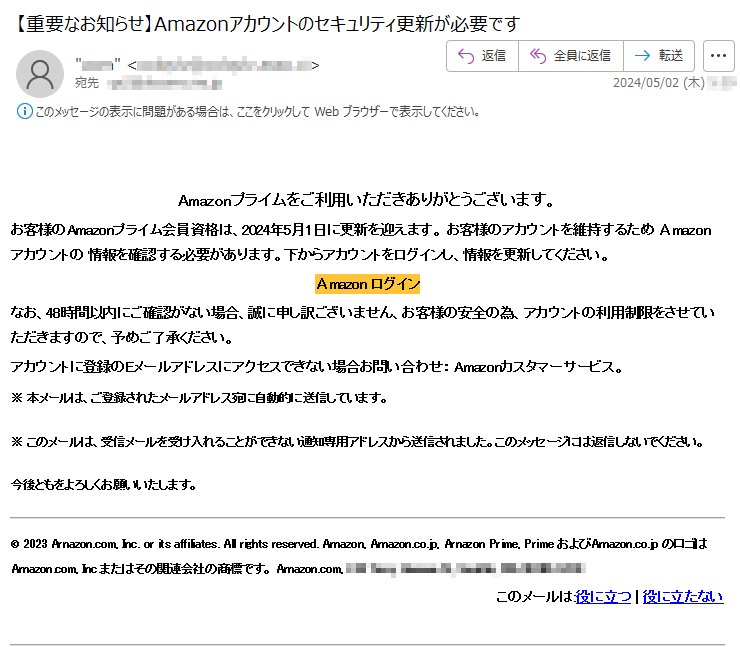Viewport: 740px width, 647px height.
Task: Click the なお、48時間以内 warning paragraph
Action: click(x=362, y=325)
